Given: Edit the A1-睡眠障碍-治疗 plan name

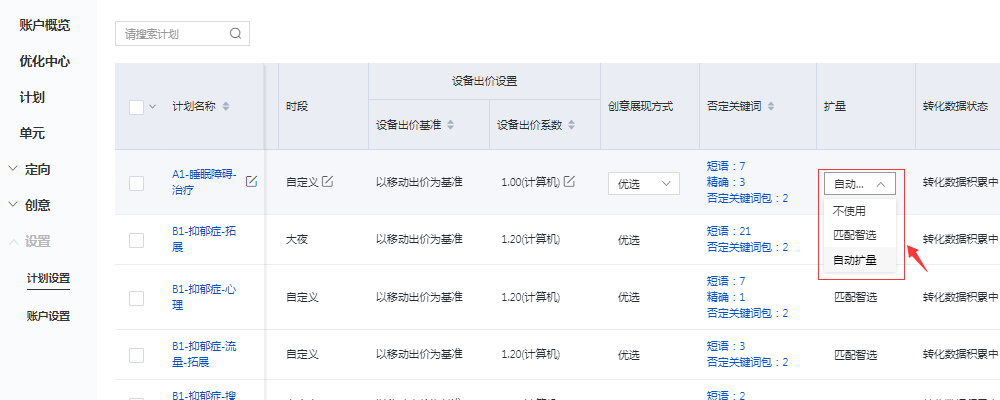Looking at the screenshot, I should (252, 181).
